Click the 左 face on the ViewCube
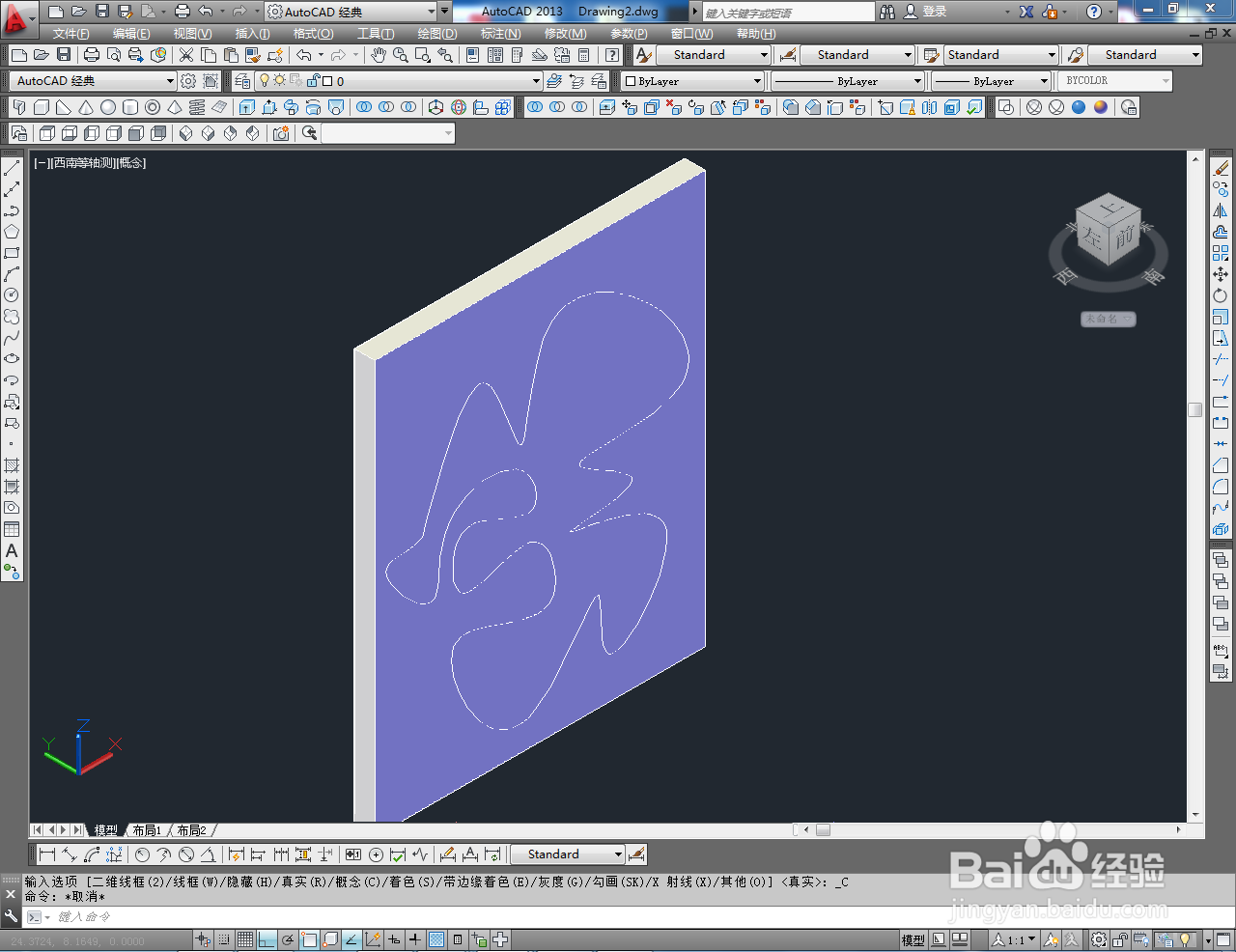Image resolution: width=1236 pixels, height=952 pixels. pyautogui.click(x=1091, y=237)
